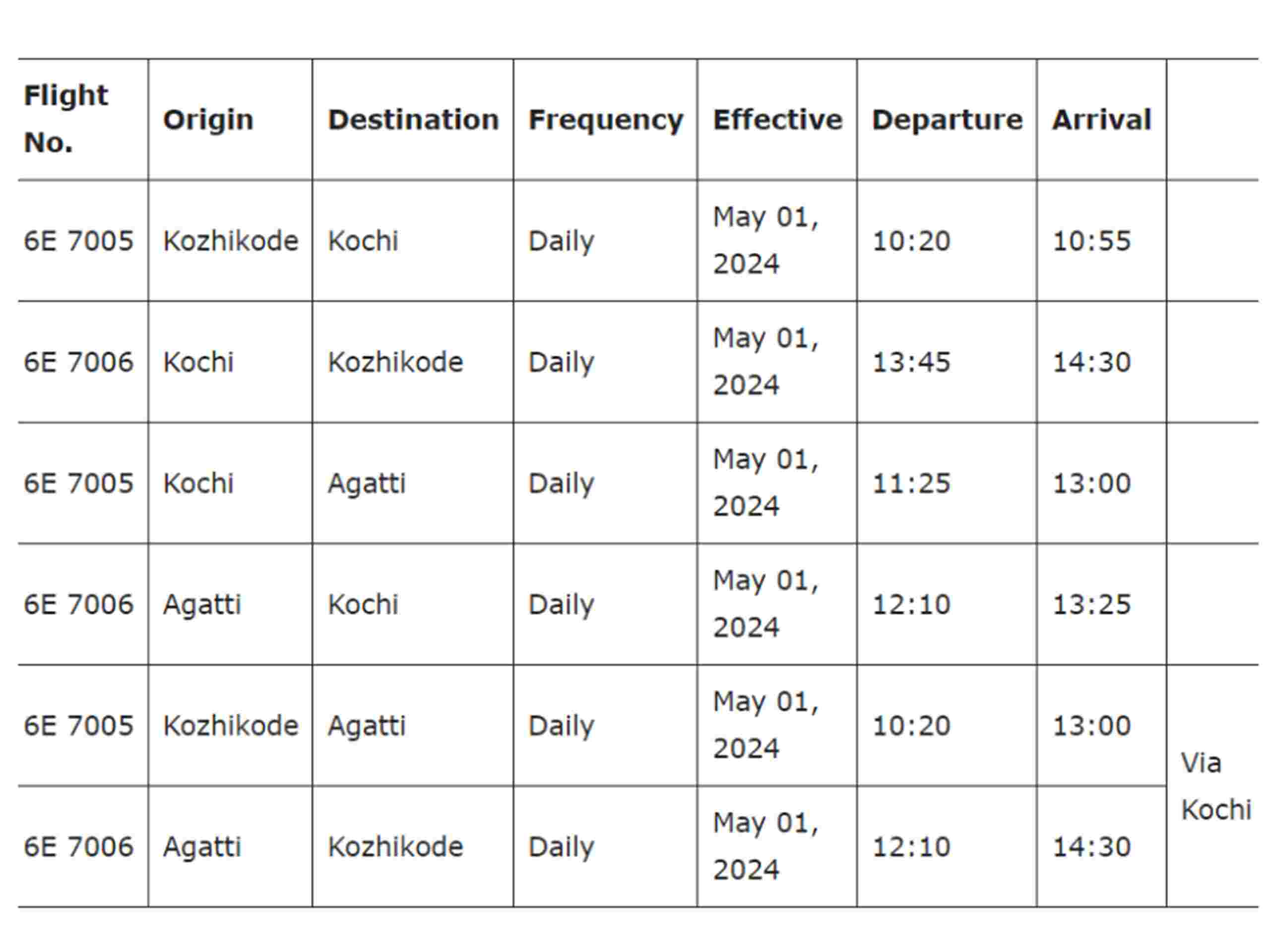The image size is (1270, 952).
Task: Click Kozhikode origin in Kozhikode to Agatti row
Action: click(230, 726)
